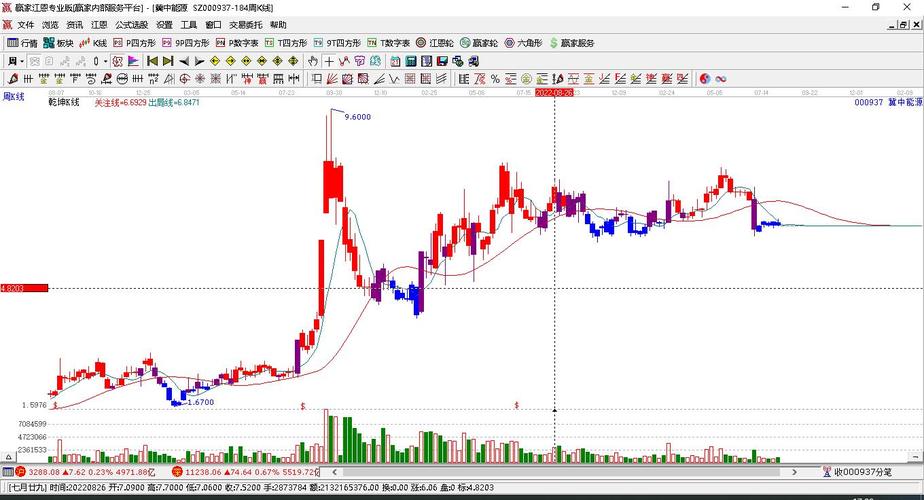Open the P四方形 tool

click(134, 43)
